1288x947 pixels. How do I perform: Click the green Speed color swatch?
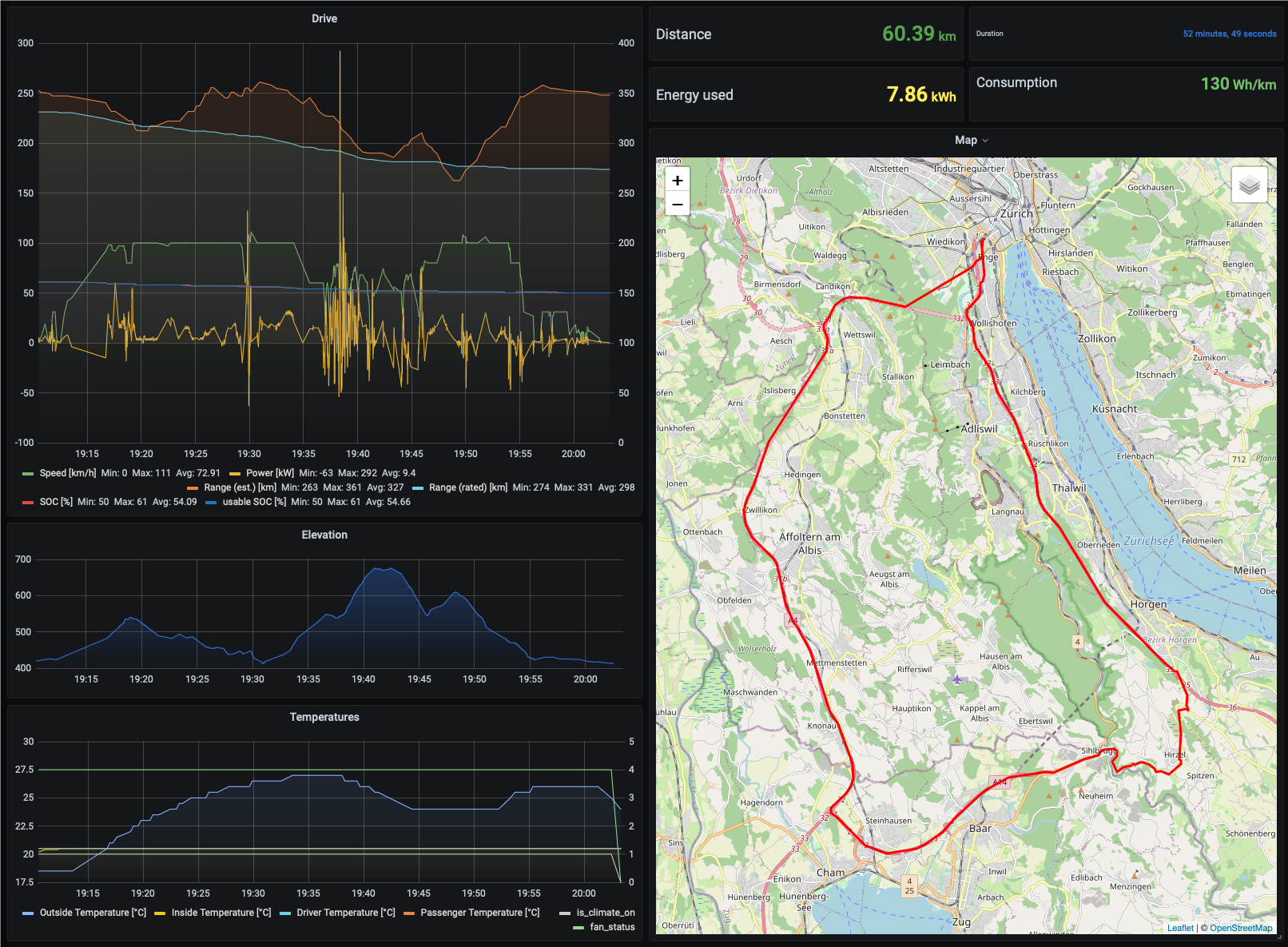tap(28, 474)
